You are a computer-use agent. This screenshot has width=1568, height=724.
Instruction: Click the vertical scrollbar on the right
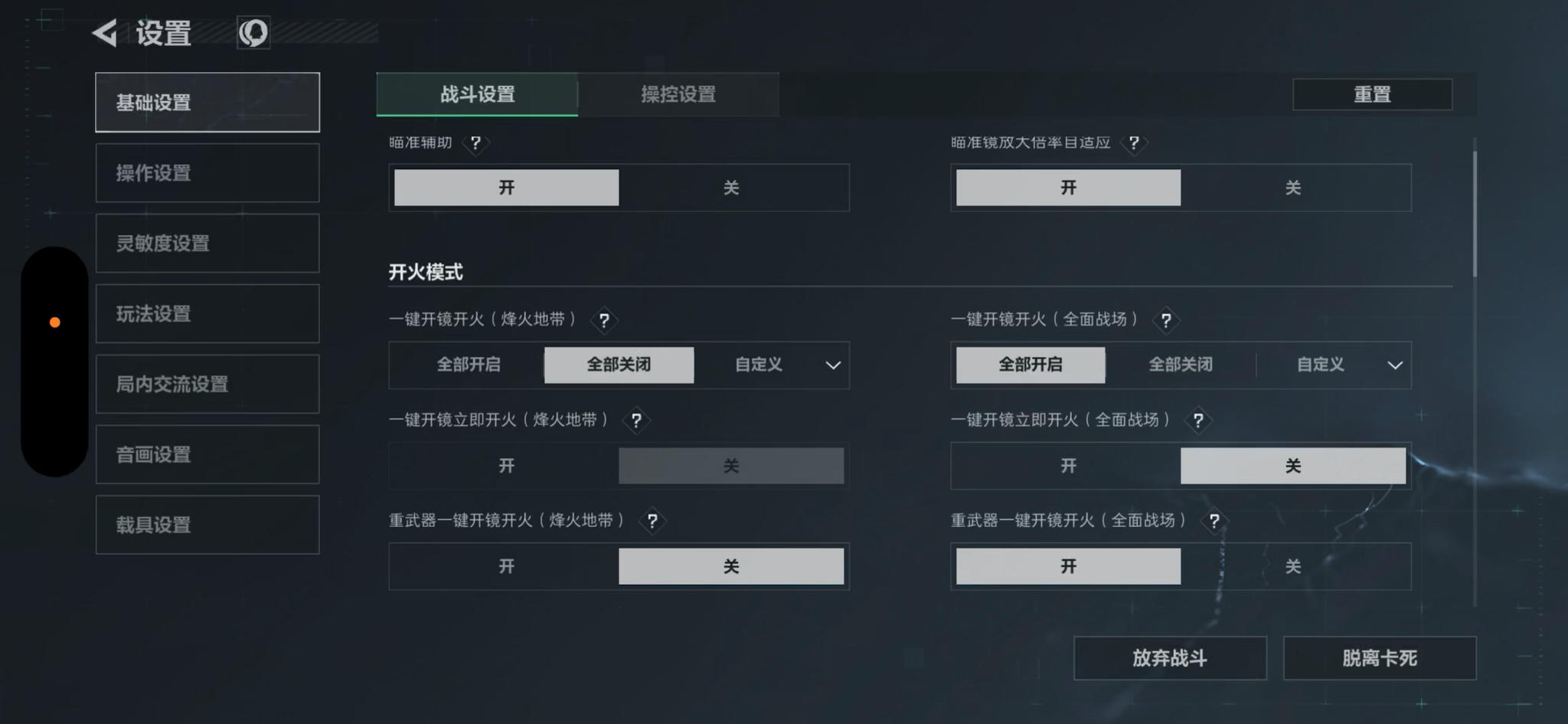point(1475,215)
